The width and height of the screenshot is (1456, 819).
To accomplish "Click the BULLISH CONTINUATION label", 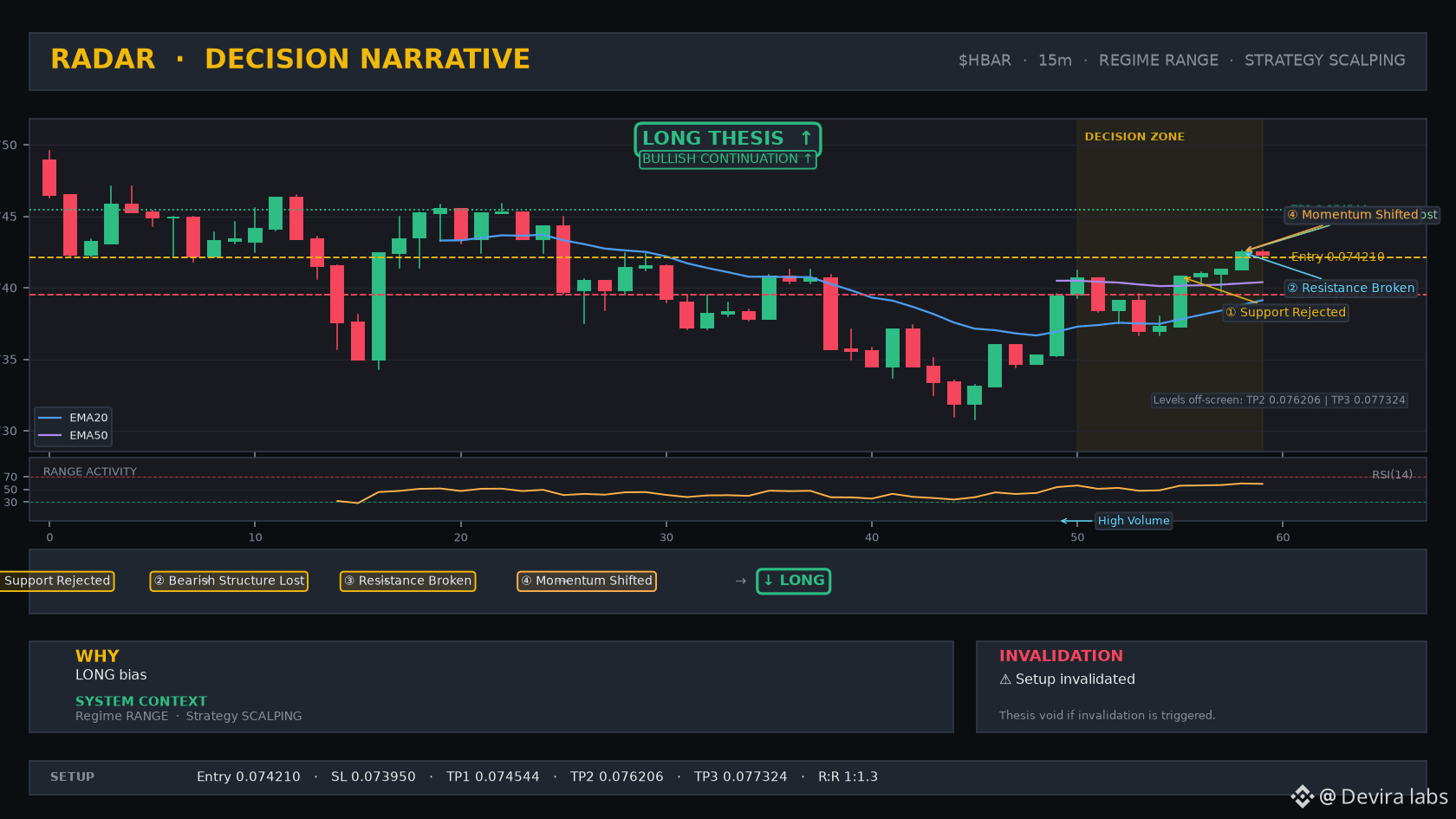I will coord(727,159).
